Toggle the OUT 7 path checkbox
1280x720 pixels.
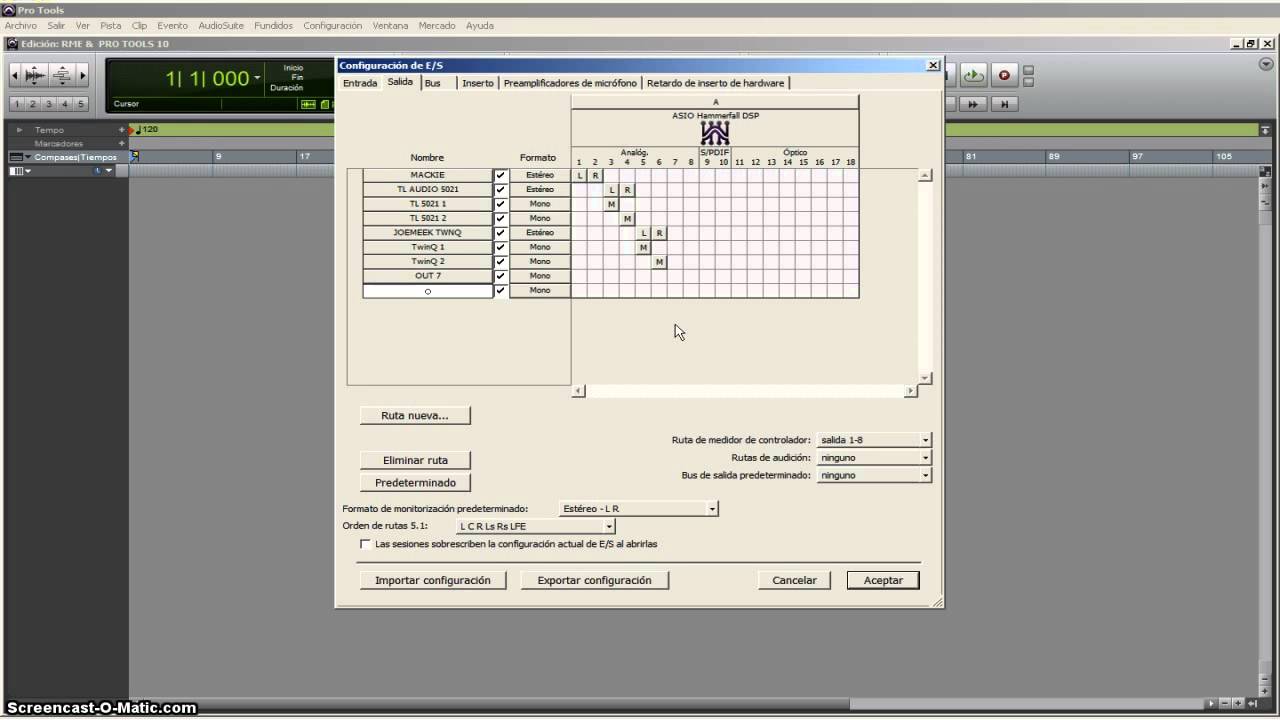[501, 276]
